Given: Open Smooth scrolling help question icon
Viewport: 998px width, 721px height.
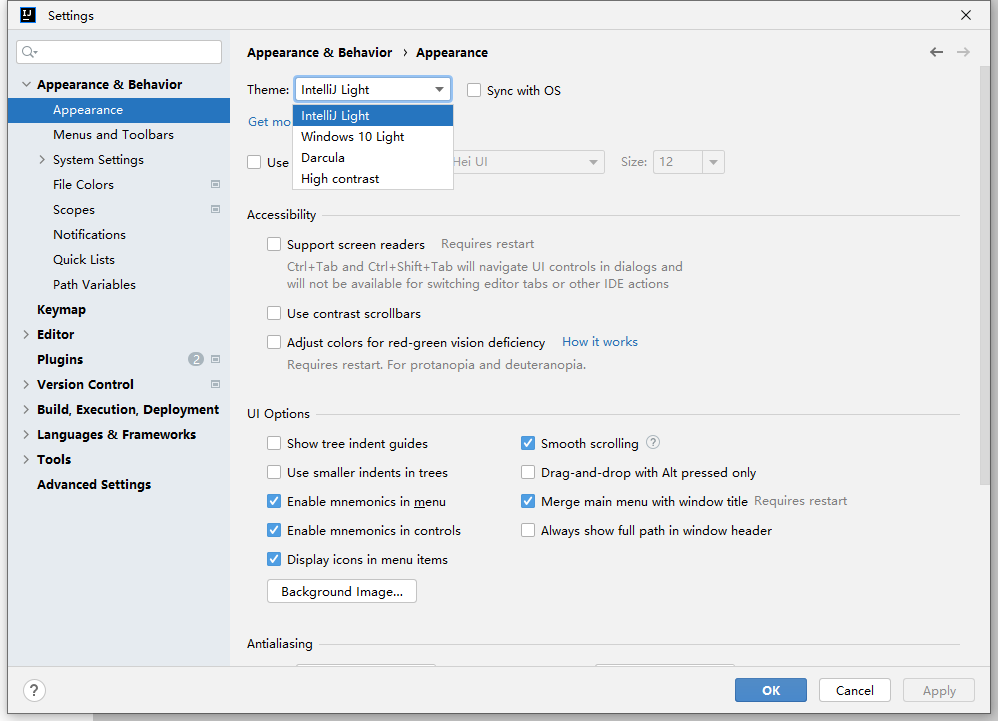Looking at the screenshot, I should [653, 442].
